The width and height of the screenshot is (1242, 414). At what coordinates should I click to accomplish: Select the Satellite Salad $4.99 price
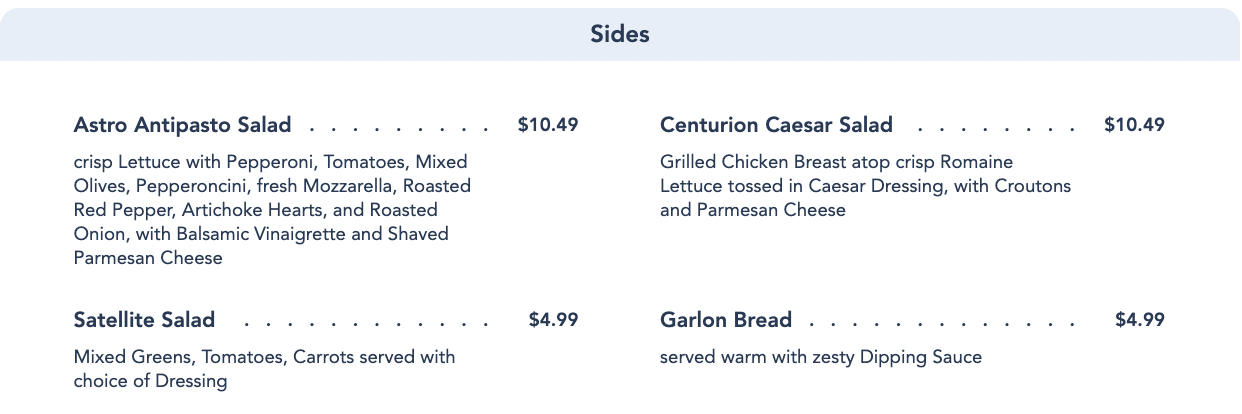553,320
